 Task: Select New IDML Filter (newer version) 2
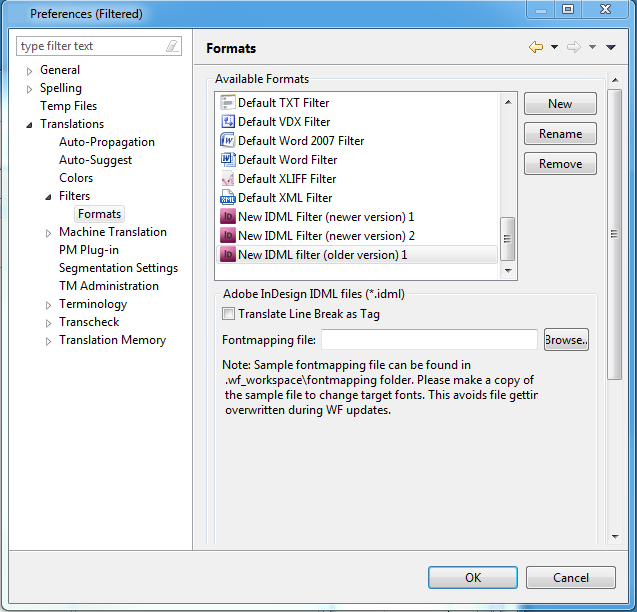click(326, 236)
